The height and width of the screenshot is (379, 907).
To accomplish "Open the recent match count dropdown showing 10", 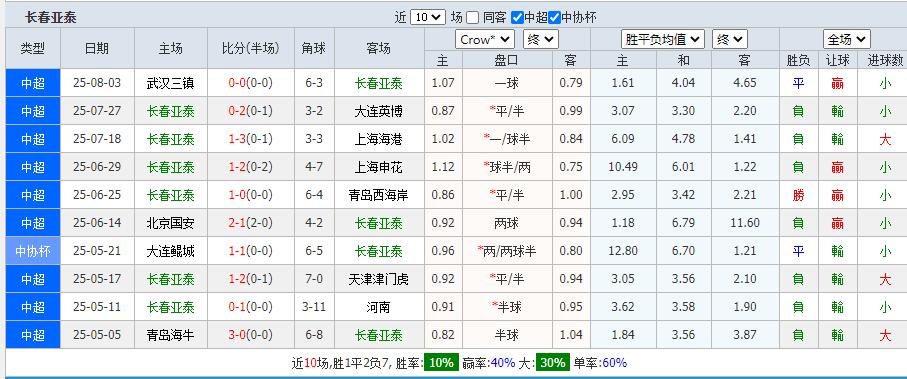I will [x=427, y=17].
